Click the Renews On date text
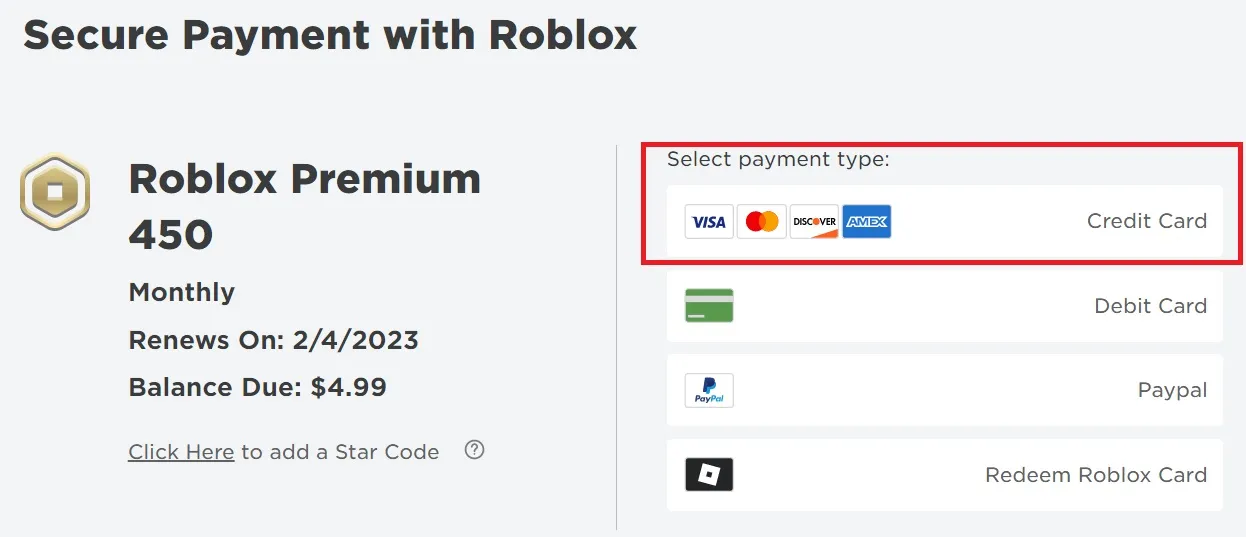Viewport: 1246px width, 537px height. tap(274, 340)
